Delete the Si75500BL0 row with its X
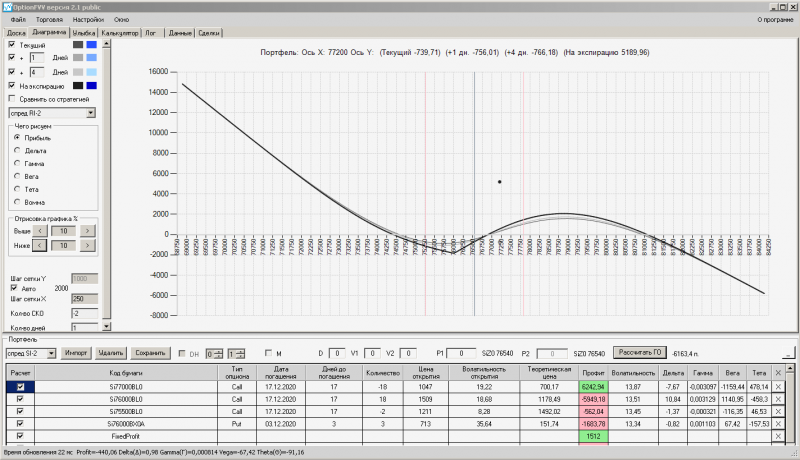This screenshot has width=800, height=460. click(x=778, y=412)
